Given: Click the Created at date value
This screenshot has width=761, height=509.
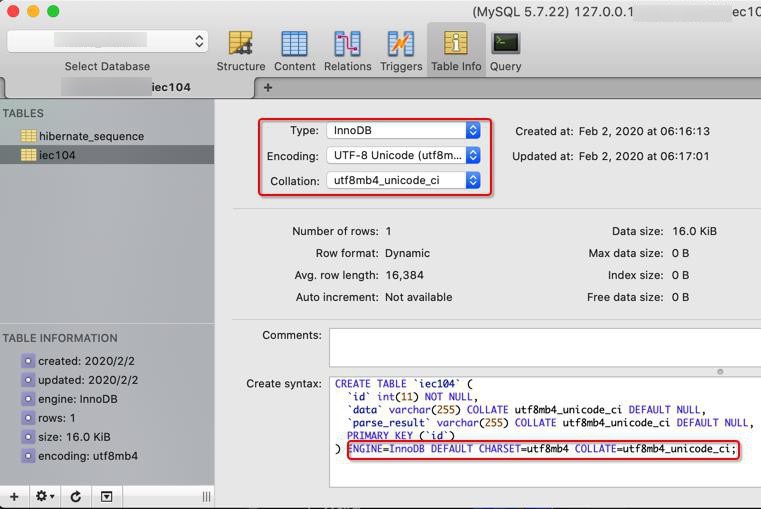Looking at the screenshot, I should point(644,131).
